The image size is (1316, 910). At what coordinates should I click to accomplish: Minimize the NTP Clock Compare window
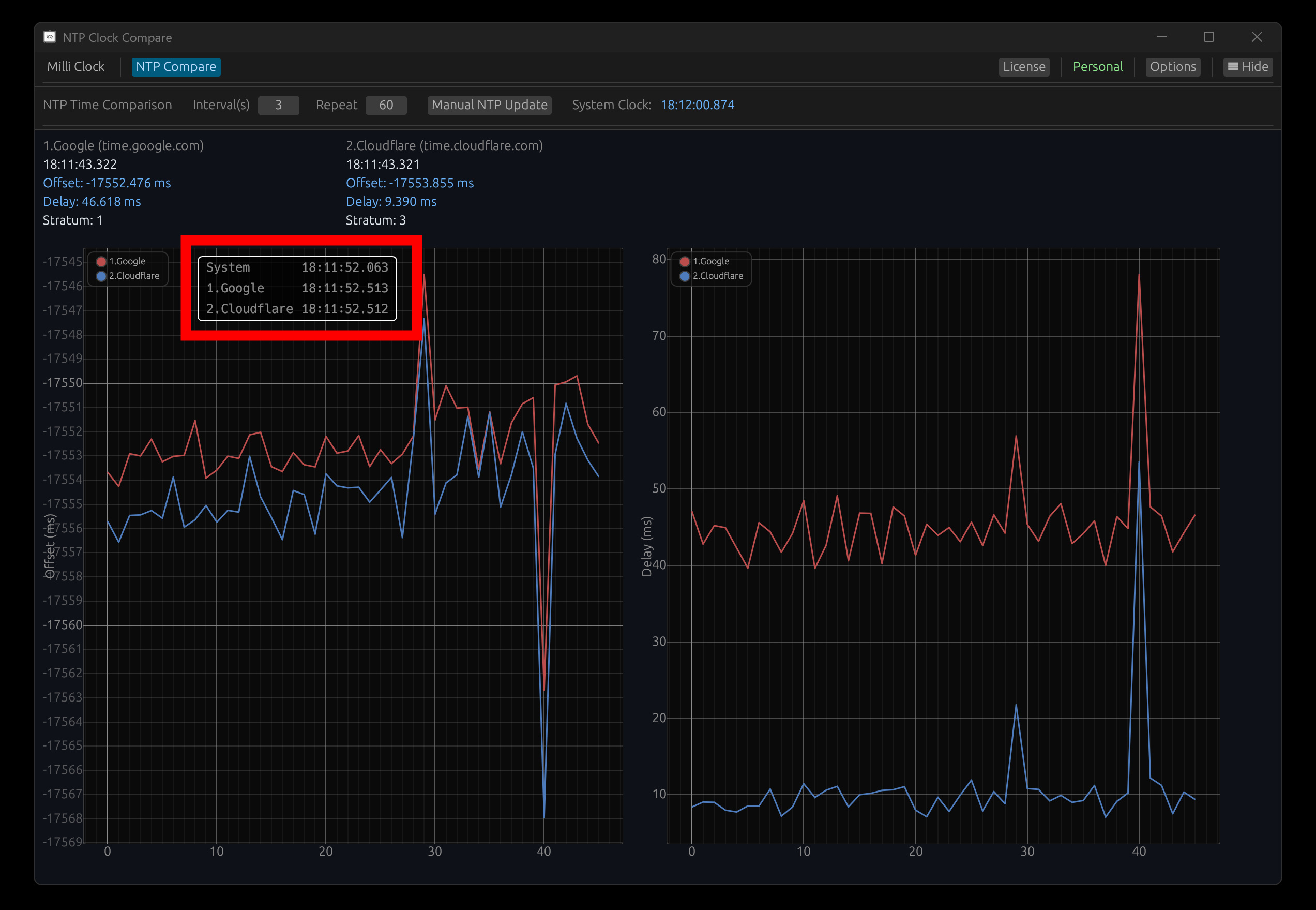coord(1161,37)
